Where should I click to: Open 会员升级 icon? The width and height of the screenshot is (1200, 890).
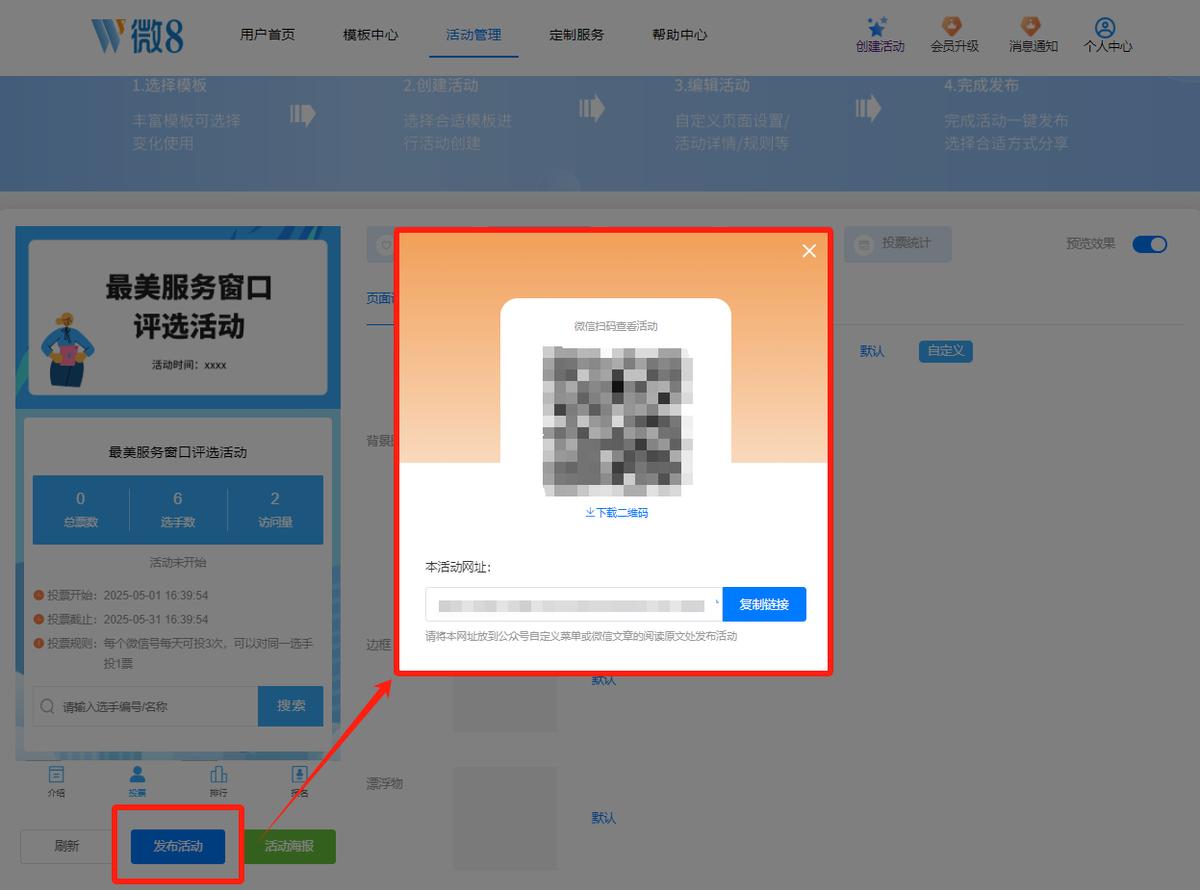point(953,26)
